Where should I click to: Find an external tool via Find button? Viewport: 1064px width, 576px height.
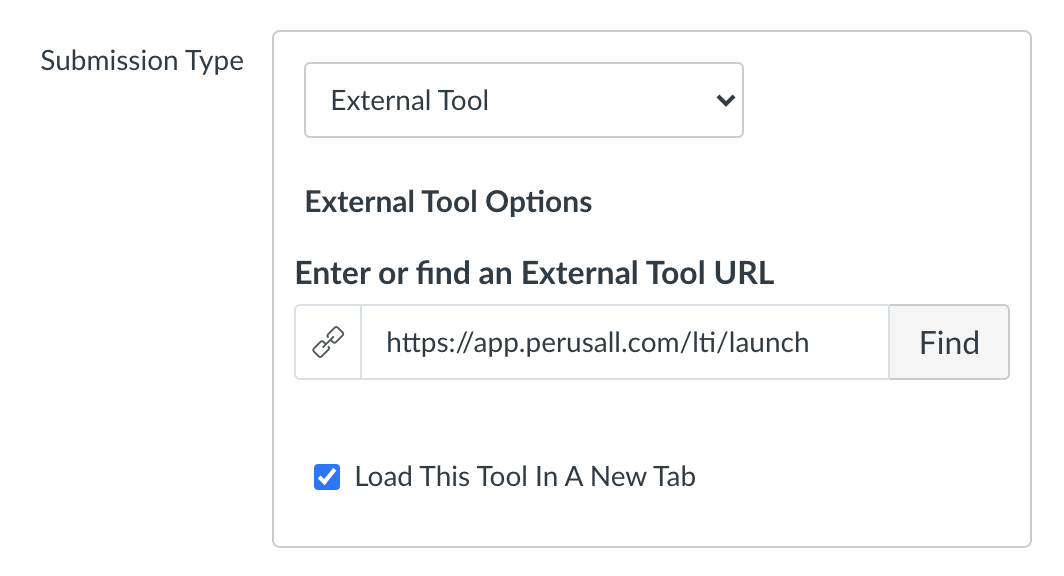click(x=949, y=342)
